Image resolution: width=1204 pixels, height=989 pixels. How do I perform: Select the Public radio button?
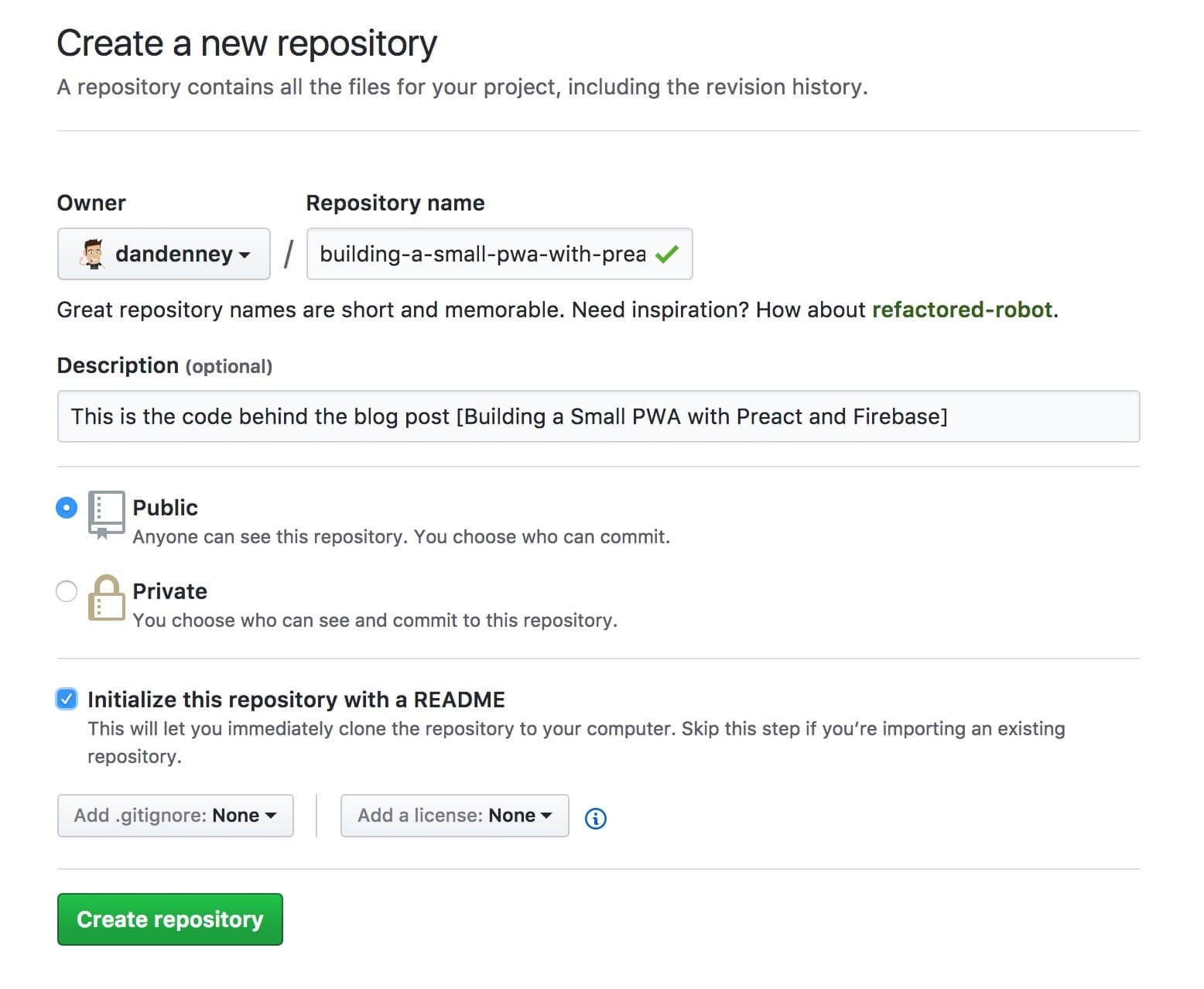point(67,508)
